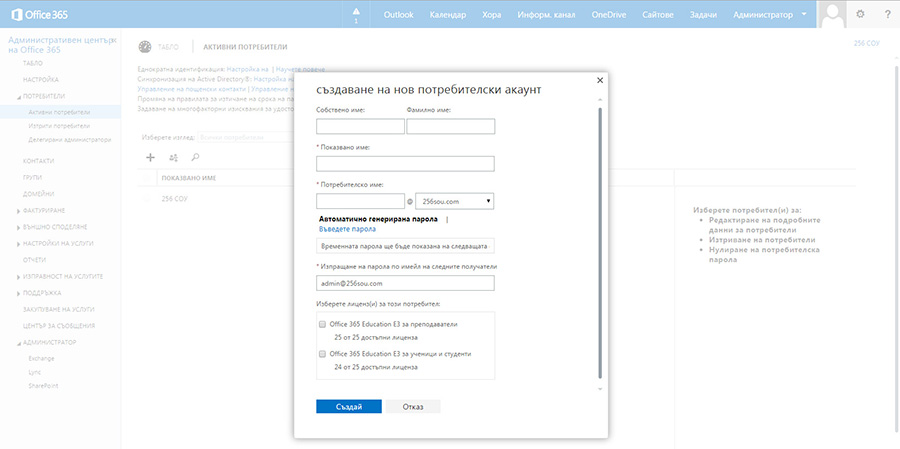Click the Управление на пощенски контакти link
This screenshot has height=449, width=900.
[x=192, y=90]
